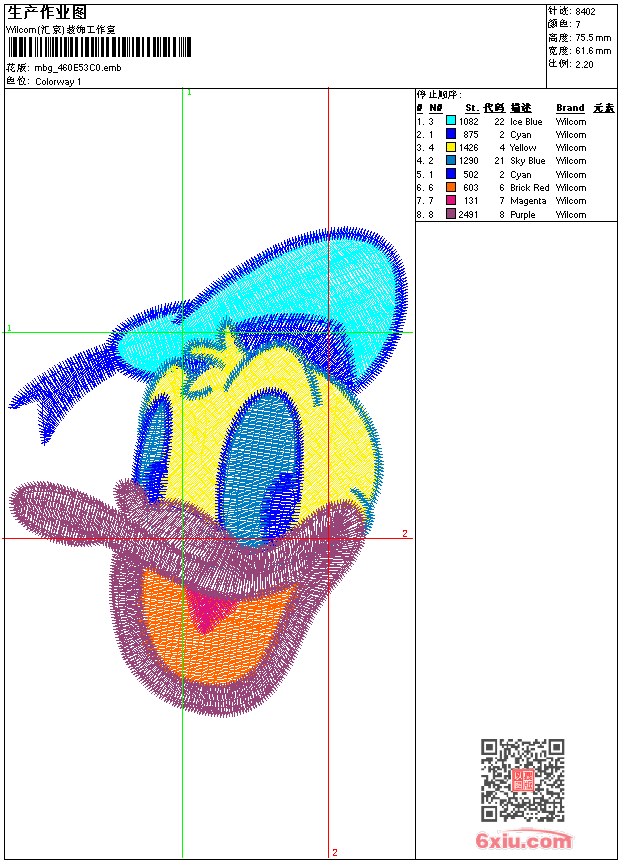Select the Yellow thread color swatch

pos(451,147)
